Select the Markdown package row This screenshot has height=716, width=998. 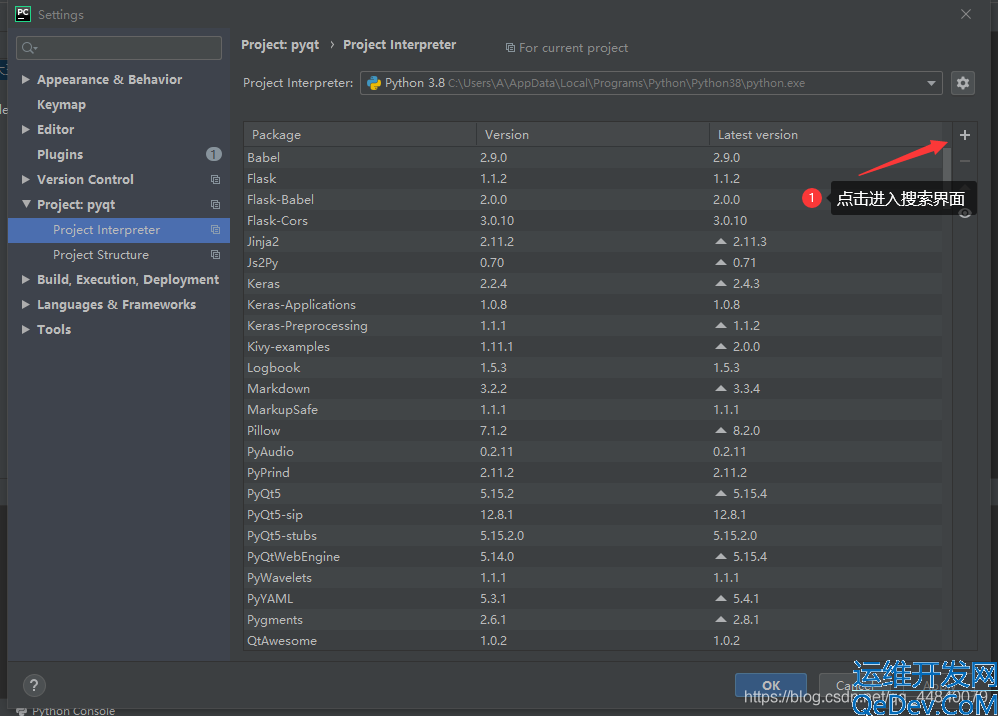[593, 388]
